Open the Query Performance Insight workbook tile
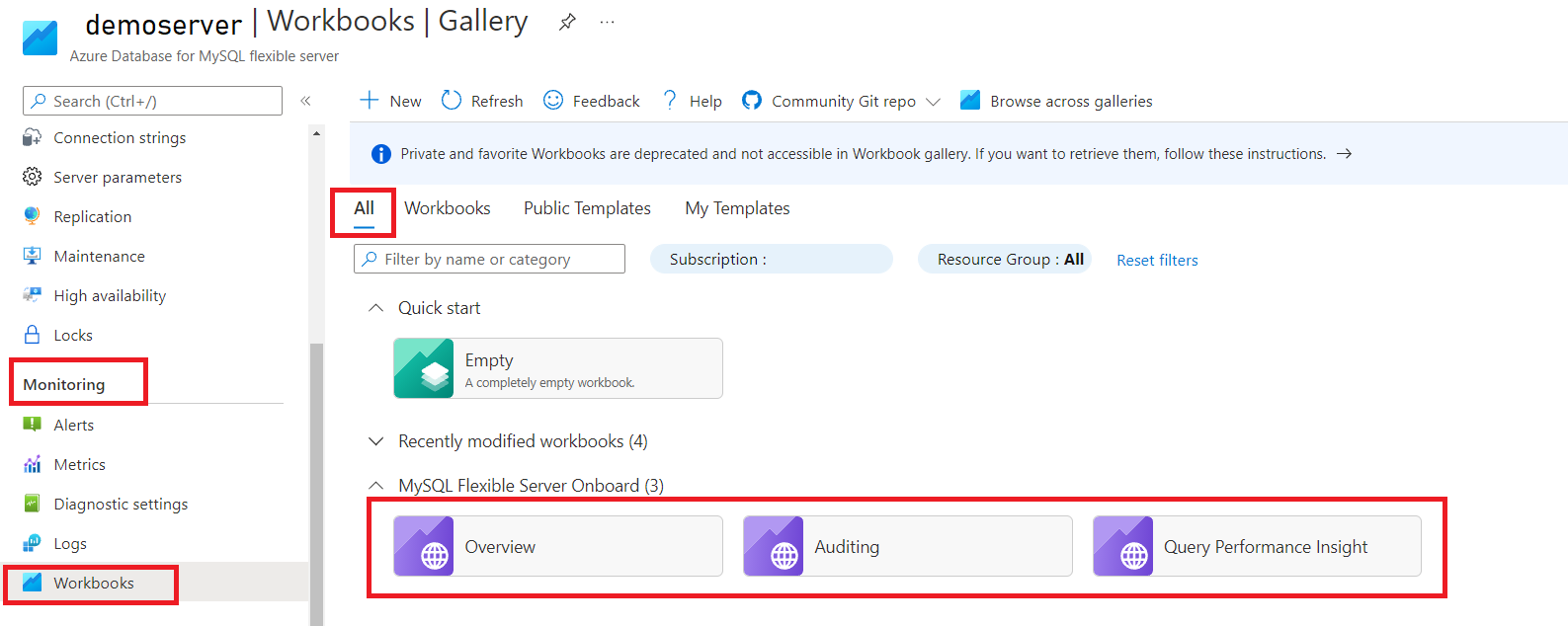1568x626 pixels. click(x=1256, y=546)
